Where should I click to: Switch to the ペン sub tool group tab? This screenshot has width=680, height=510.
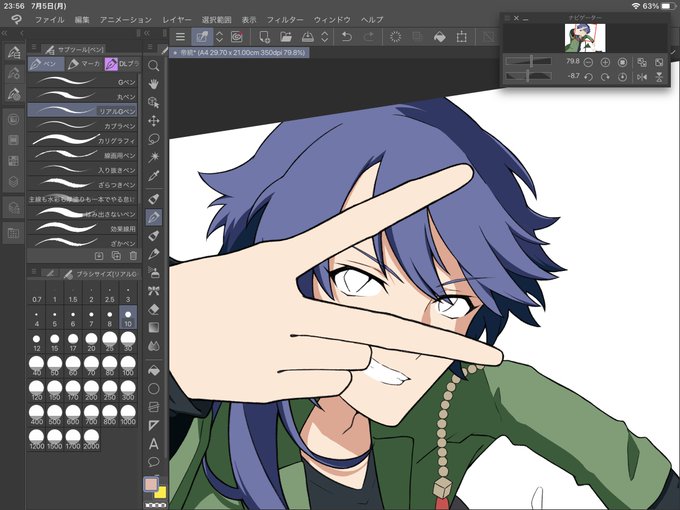(x=46, y=64)
